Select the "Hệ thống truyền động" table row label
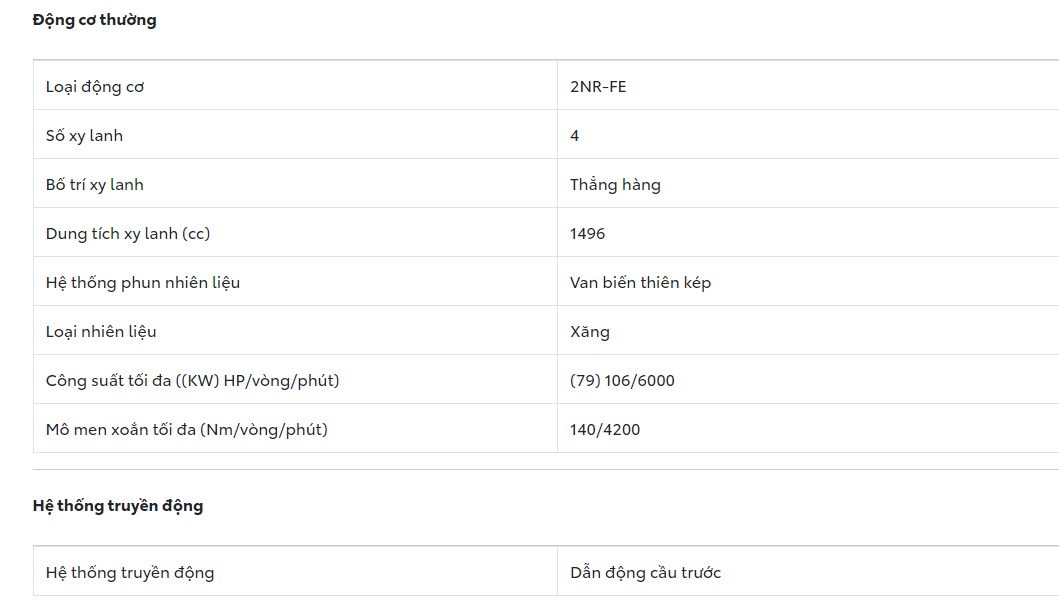 [x=130, y=573]
